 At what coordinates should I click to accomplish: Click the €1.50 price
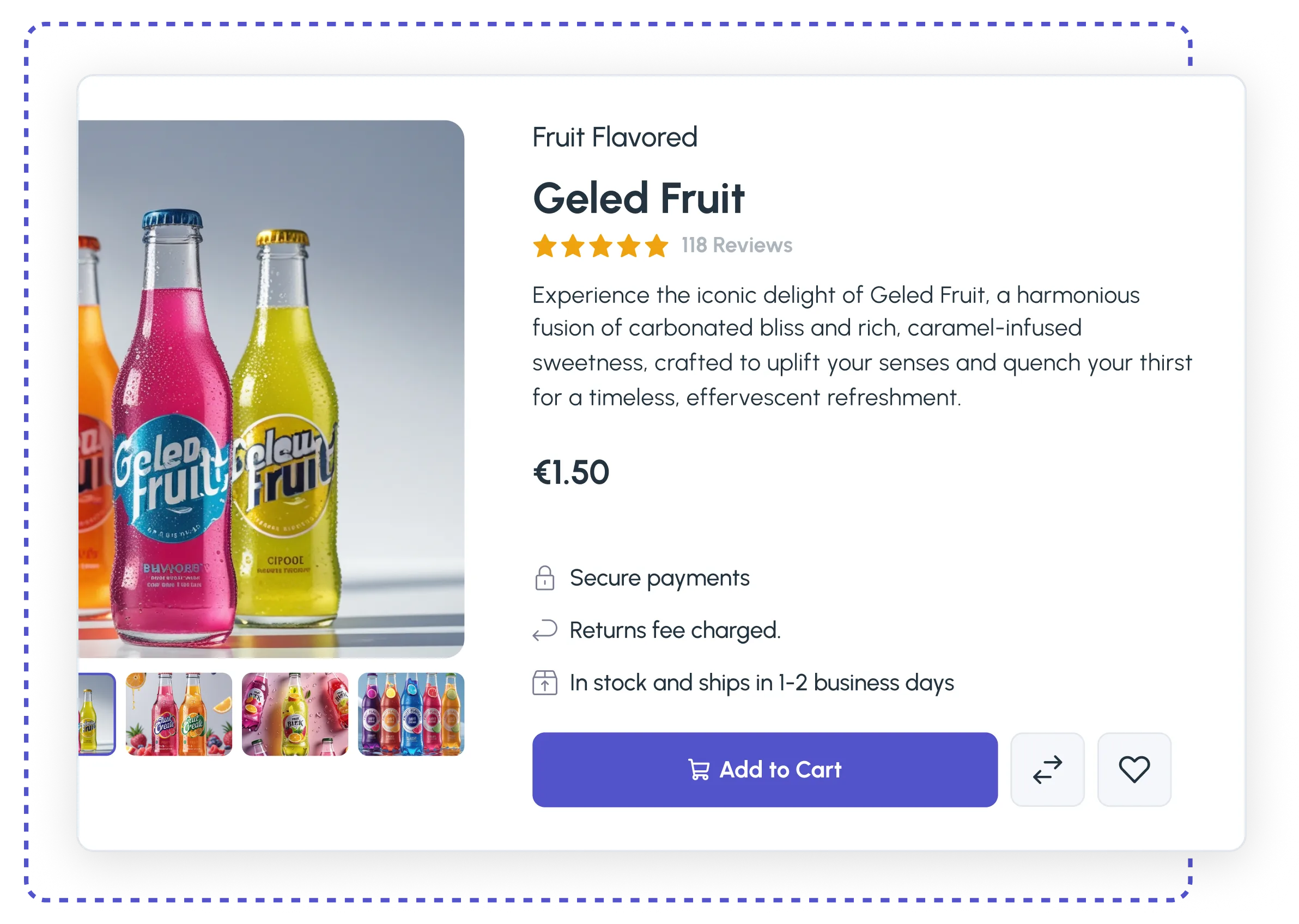tap(570, 472)
